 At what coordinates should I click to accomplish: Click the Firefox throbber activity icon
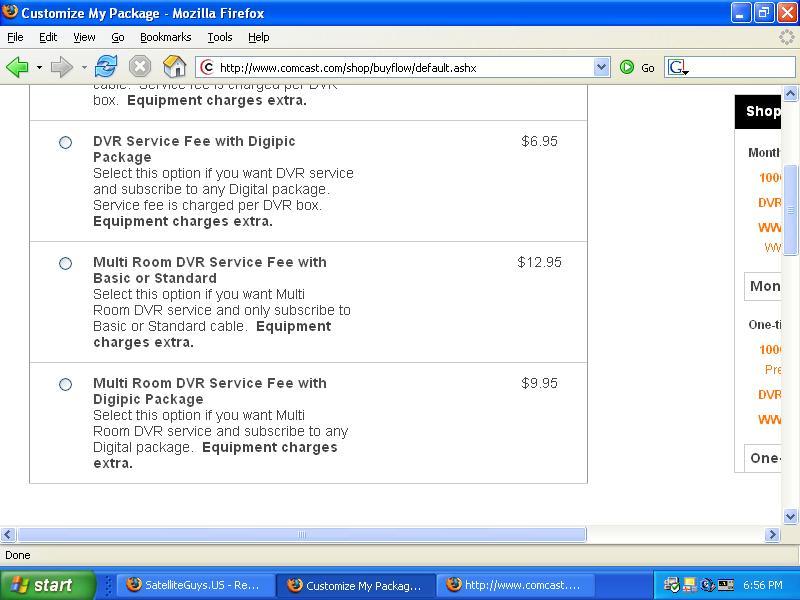point(787,37)
